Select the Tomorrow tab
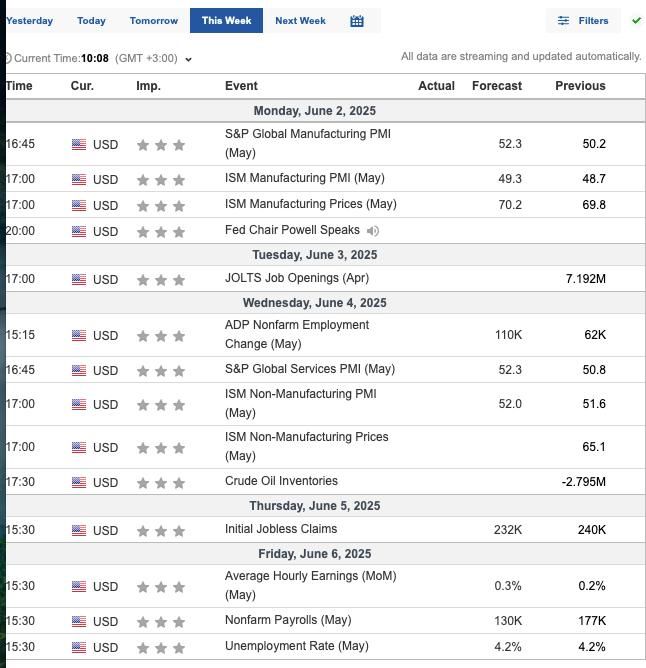The width and height of the screenshot is (646, 668). 154,20
